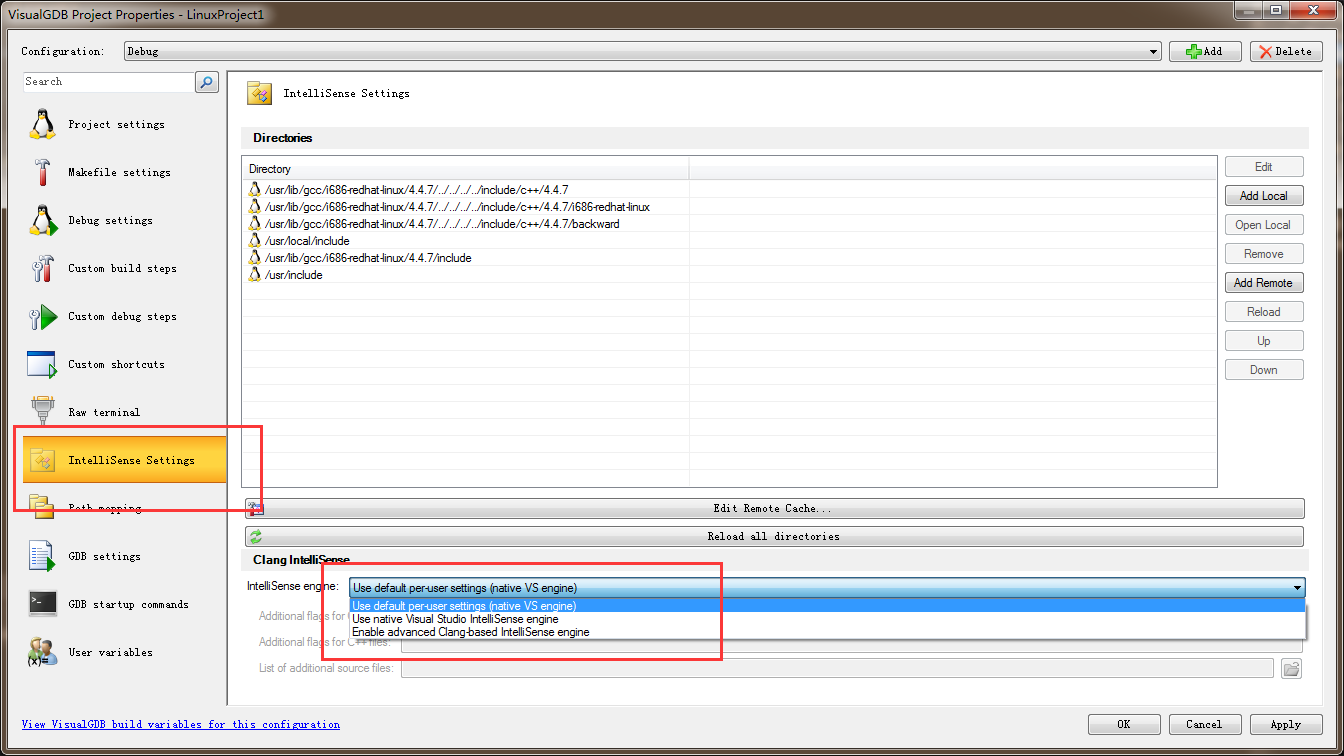Screen dimensions: 1344x756
Task: Open the GDB settings document icon
Action: pos(42,556)
